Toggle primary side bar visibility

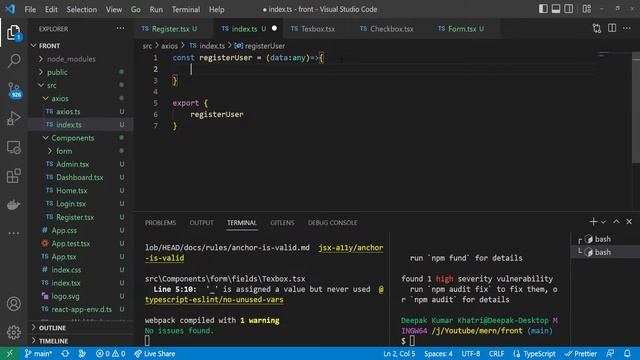543,9
